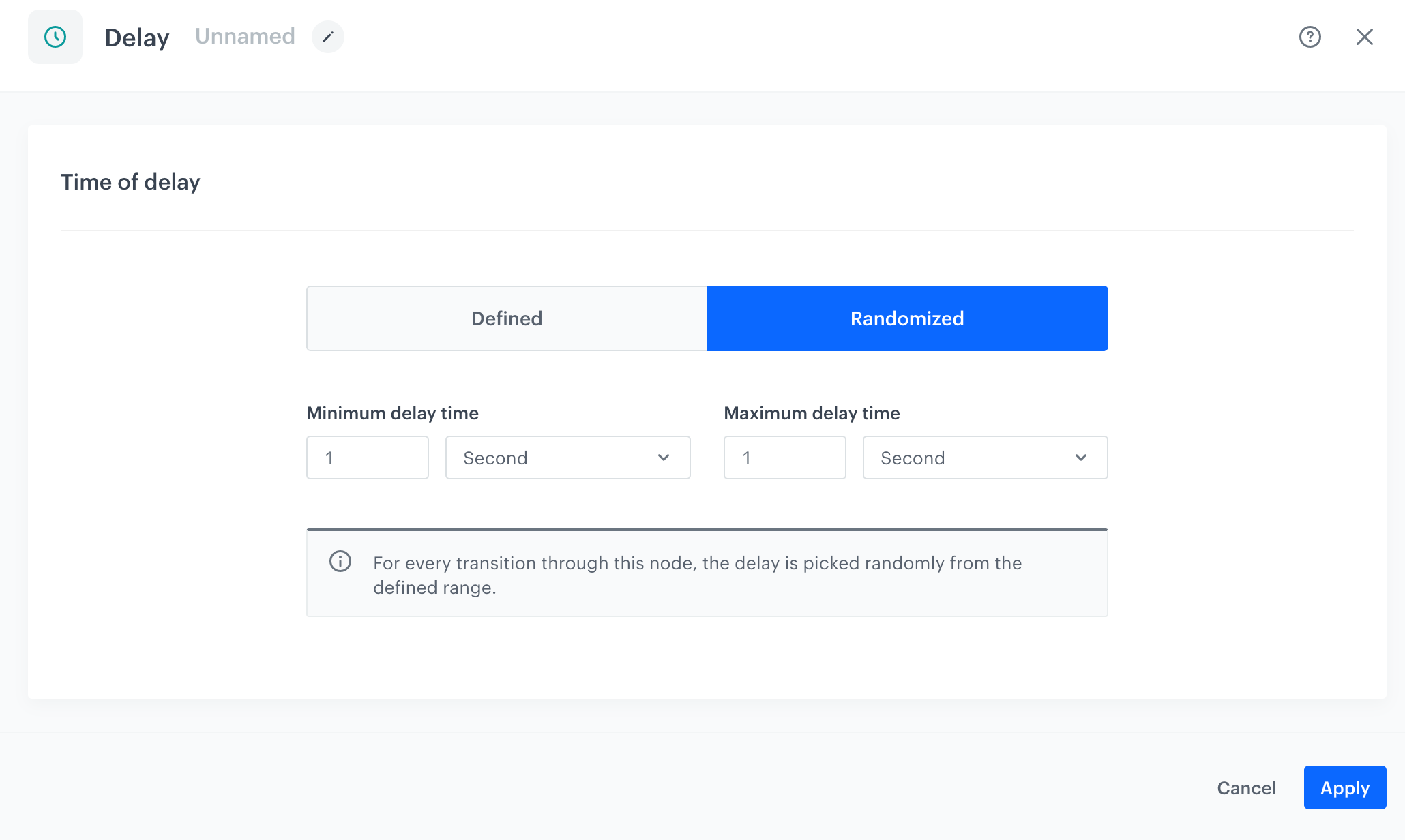Click chevron arrow of minimum Second dropdown
The image size is (1405, 840).
pos(664,457)
